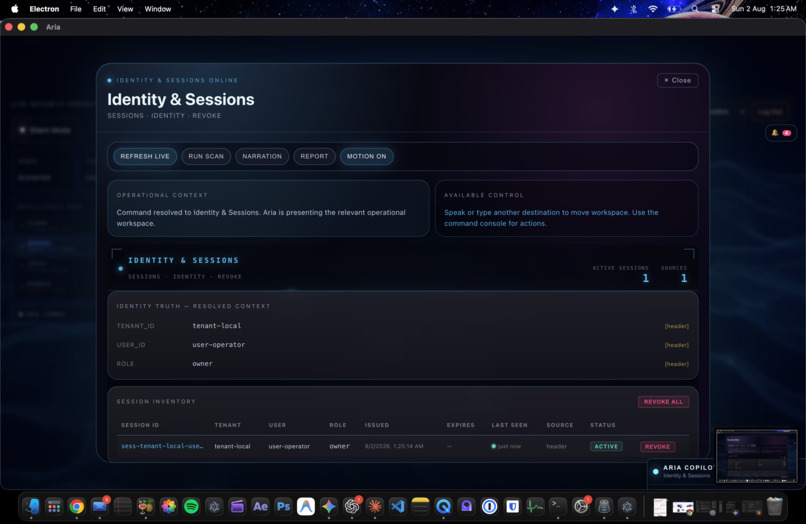
Task: Open the Trash in the dock
Action: click(x=774, y=507)
